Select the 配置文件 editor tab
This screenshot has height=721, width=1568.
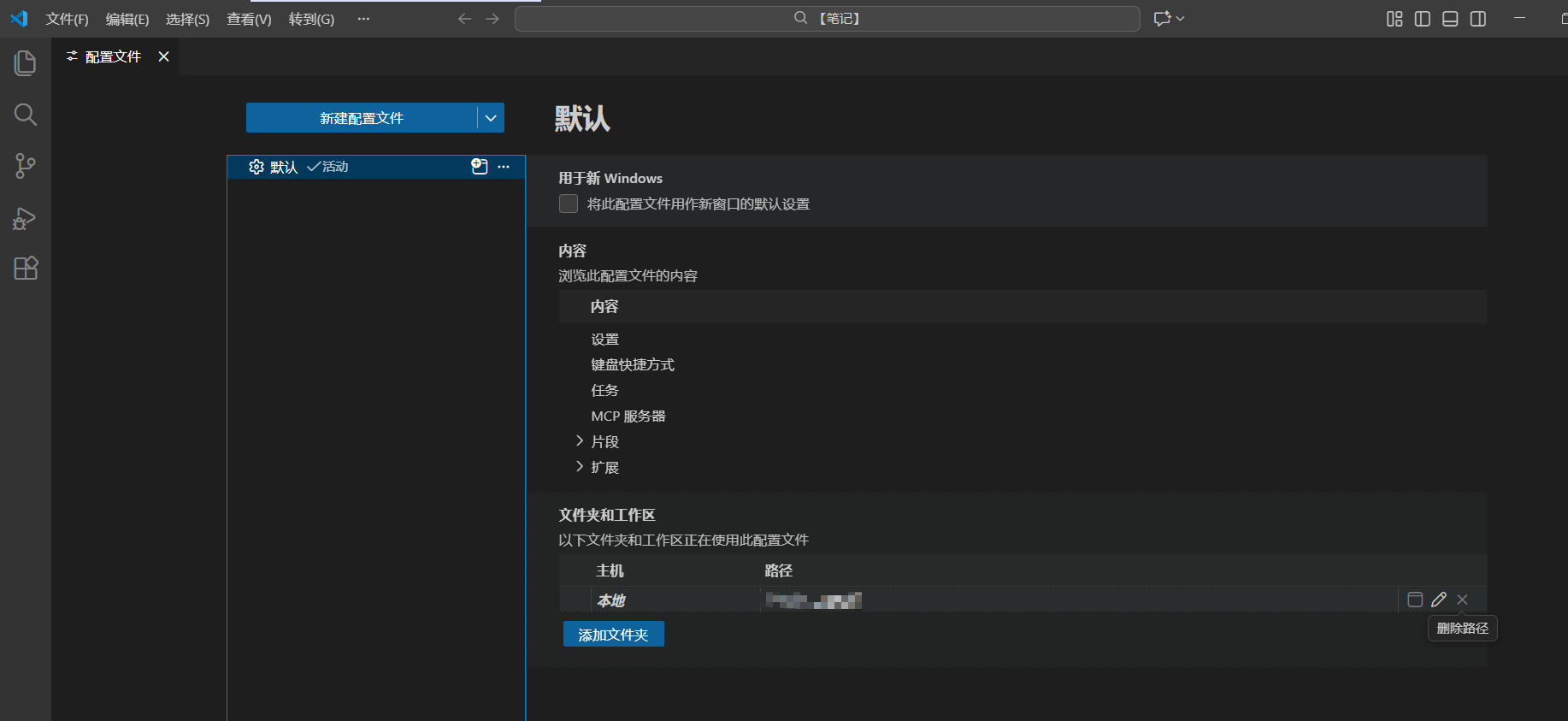click(x=113, y=56)
